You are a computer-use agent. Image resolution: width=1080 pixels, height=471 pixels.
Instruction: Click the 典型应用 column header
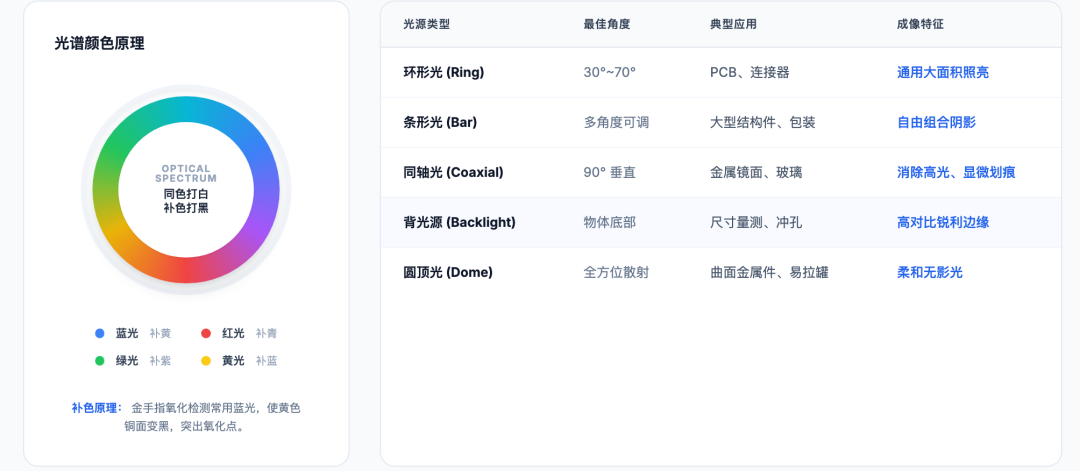pyautogui.click(x=734, y=24)
